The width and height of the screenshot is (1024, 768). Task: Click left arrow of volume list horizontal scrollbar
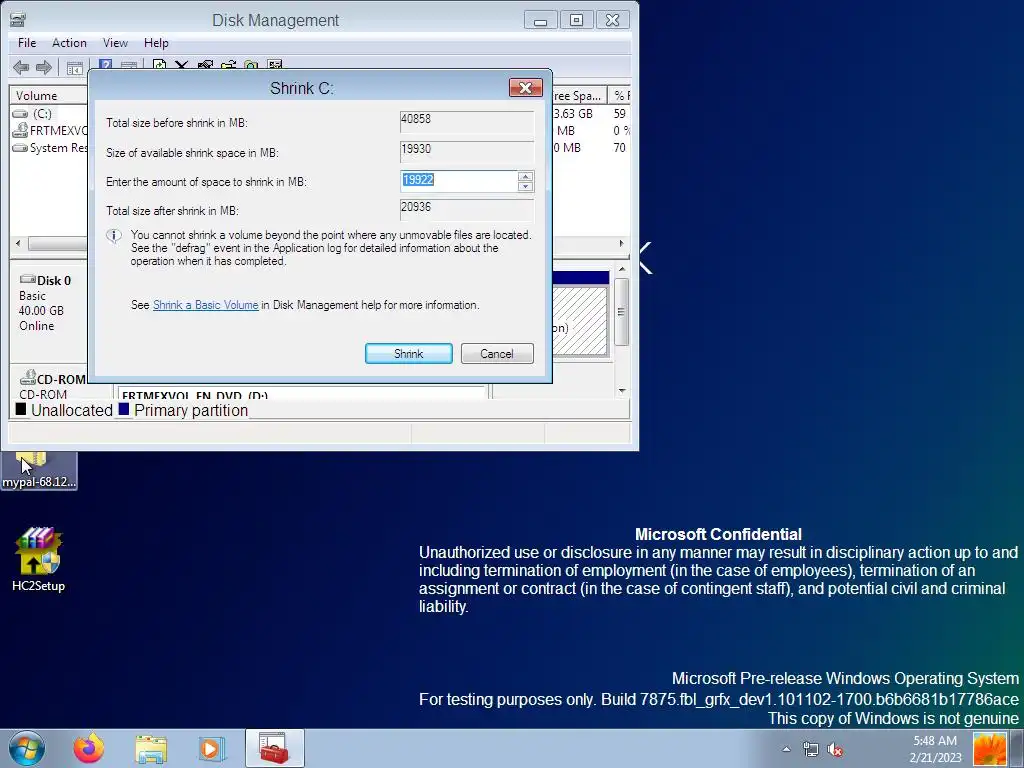point(18,244)
